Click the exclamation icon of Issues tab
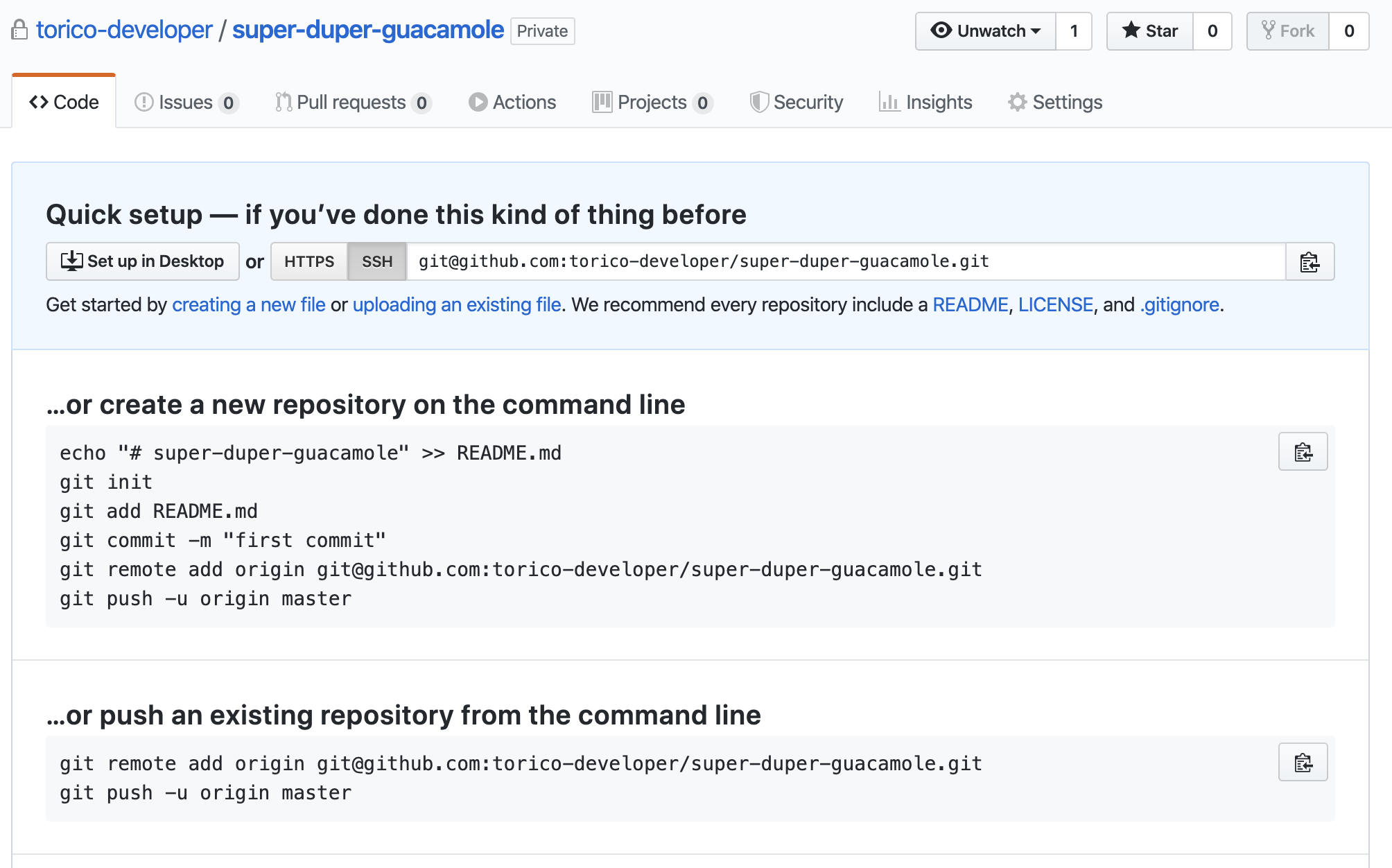This screenshot has width=1392, height=868. click(x=143, y=102)
